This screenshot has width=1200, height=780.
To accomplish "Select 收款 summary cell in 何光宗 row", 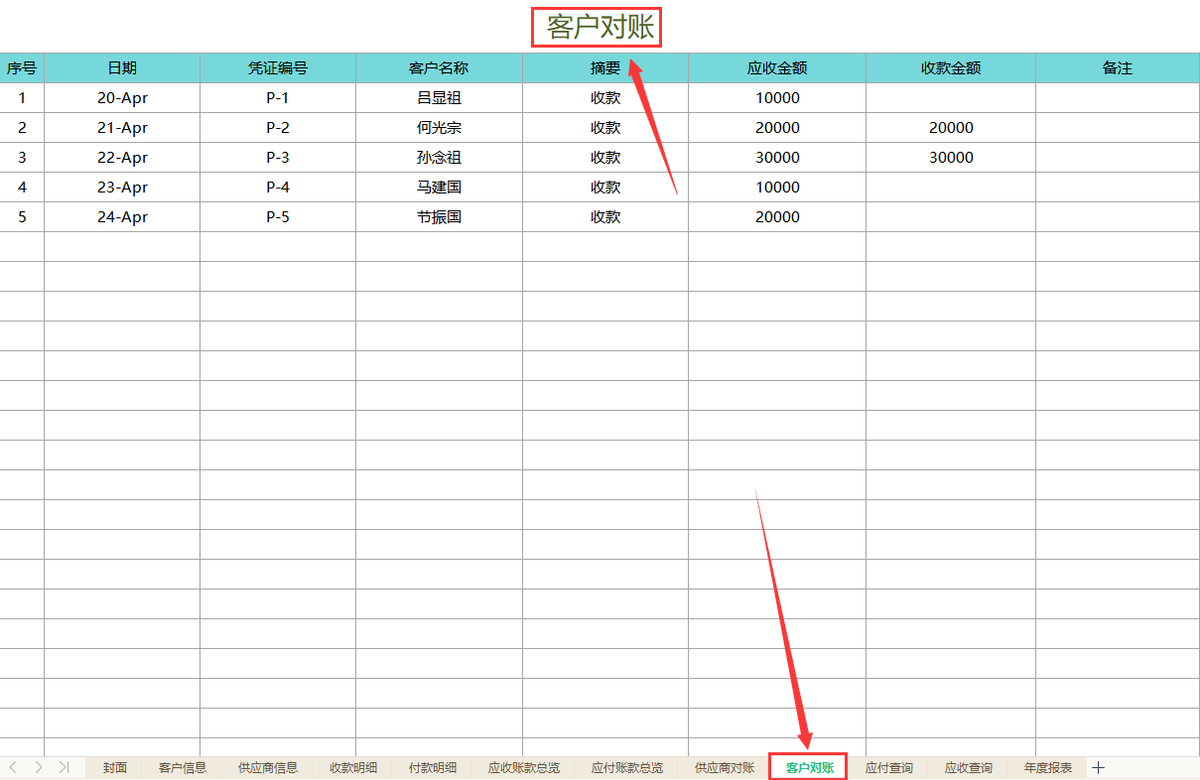I will [x=605, y=128].
